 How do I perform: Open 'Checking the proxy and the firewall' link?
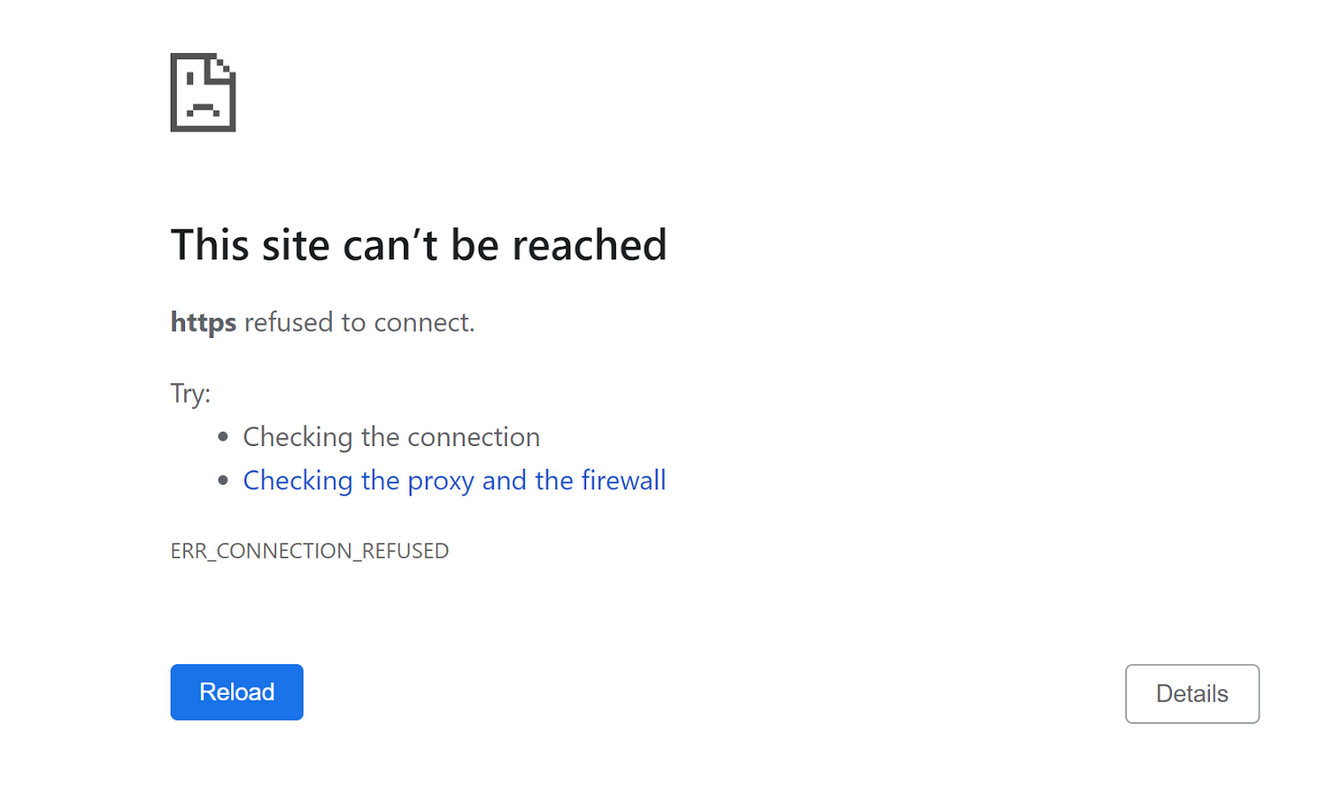454,480
